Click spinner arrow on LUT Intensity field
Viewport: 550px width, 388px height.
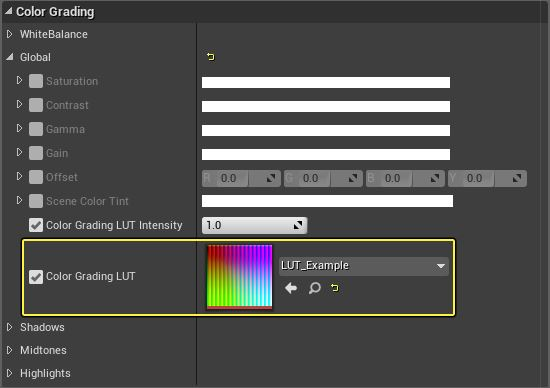[x=298, y=225]
